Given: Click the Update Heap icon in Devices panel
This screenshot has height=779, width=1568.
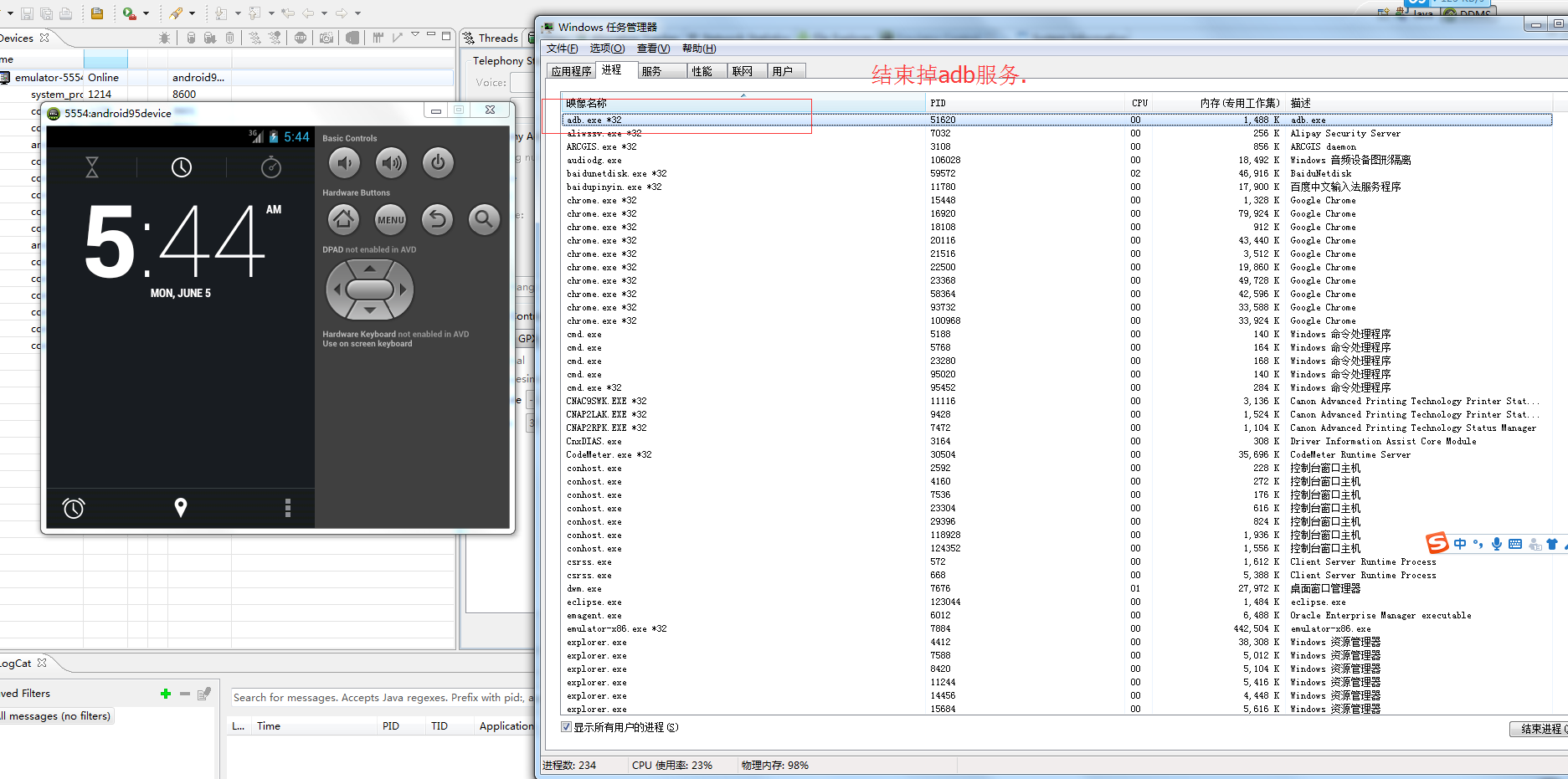Looking at the screenshot, I should [x=191, y=38].
